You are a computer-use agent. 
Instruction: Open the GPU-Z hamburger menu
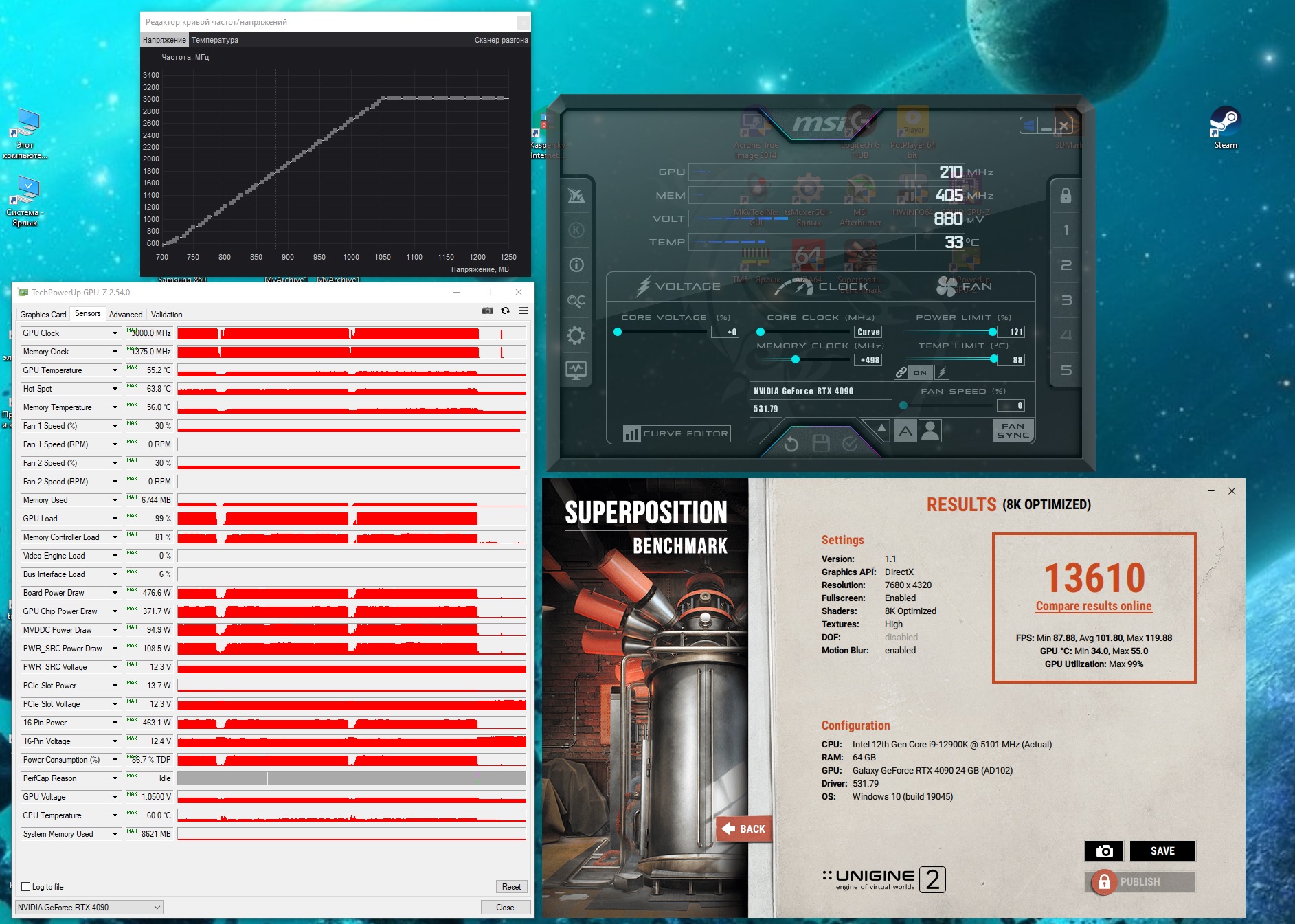(523, 311)
